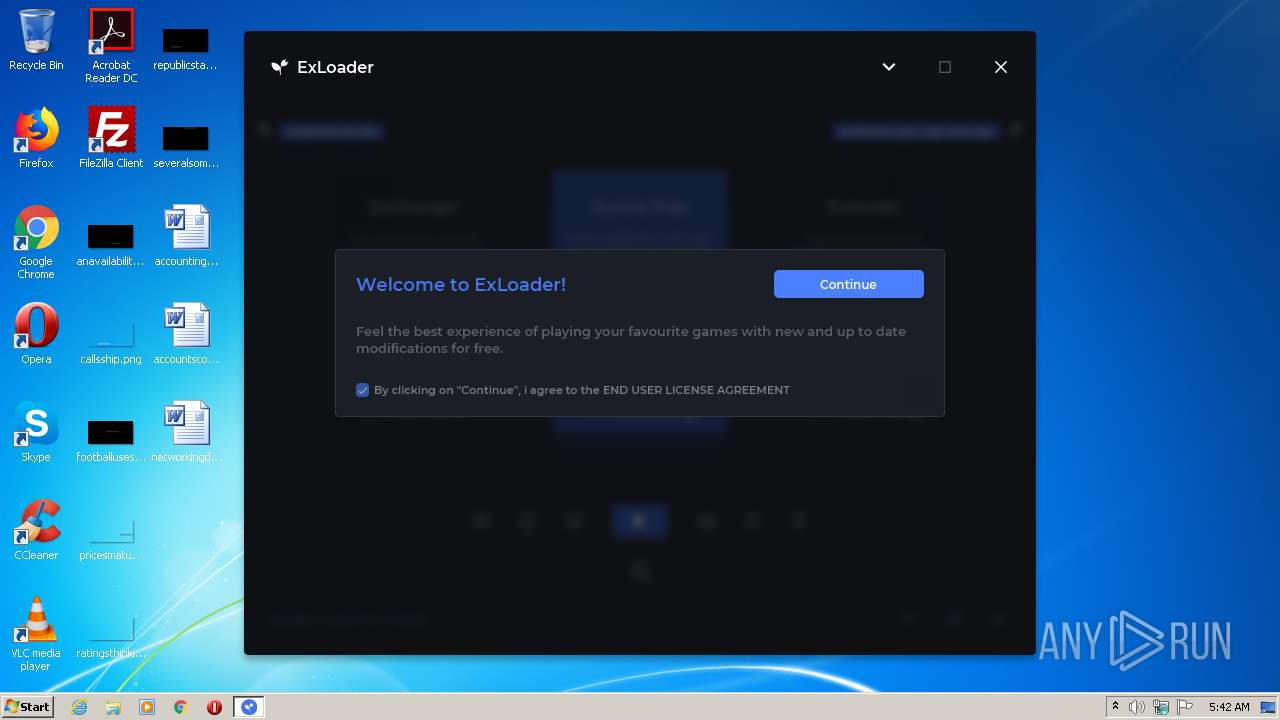This screenshot has height=720, width=1280.
Task: Select the networkingd Word document
Action: tap(186, 432)
